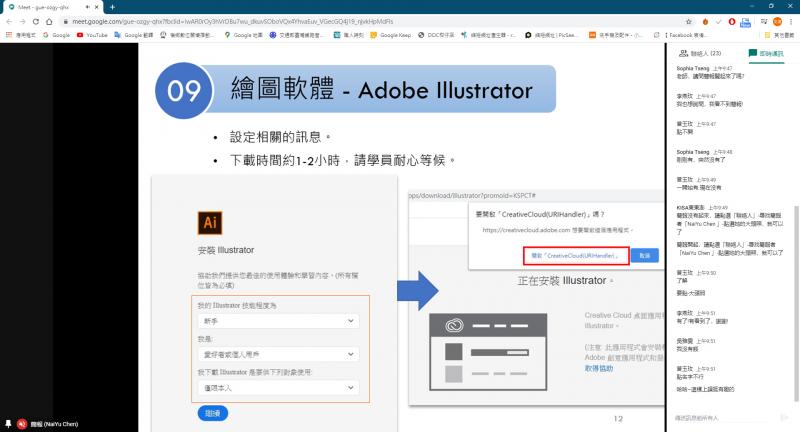Expand the 新手 skill level dropdown

[x=279, y=321]
